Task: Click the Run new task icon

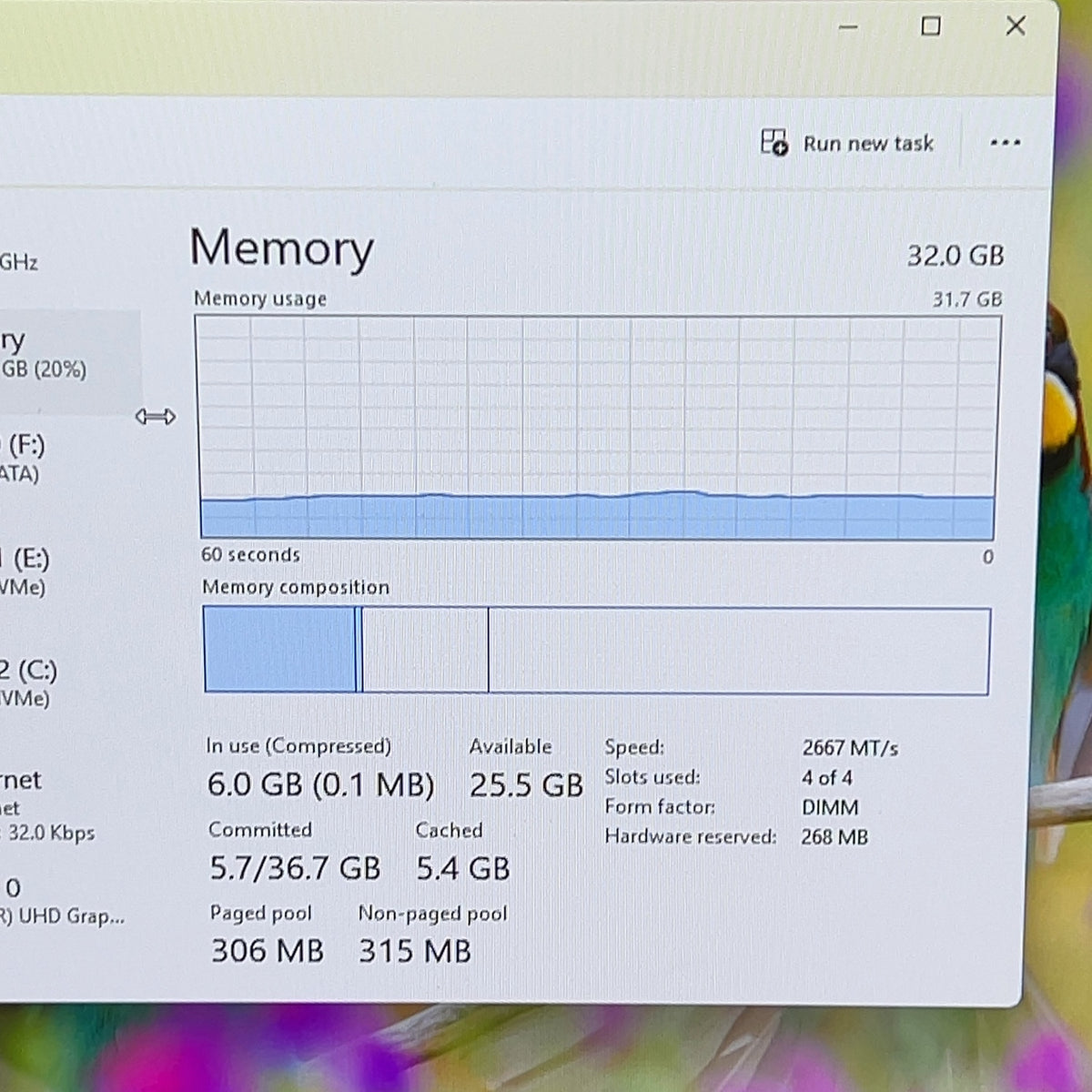Action: 774,142
